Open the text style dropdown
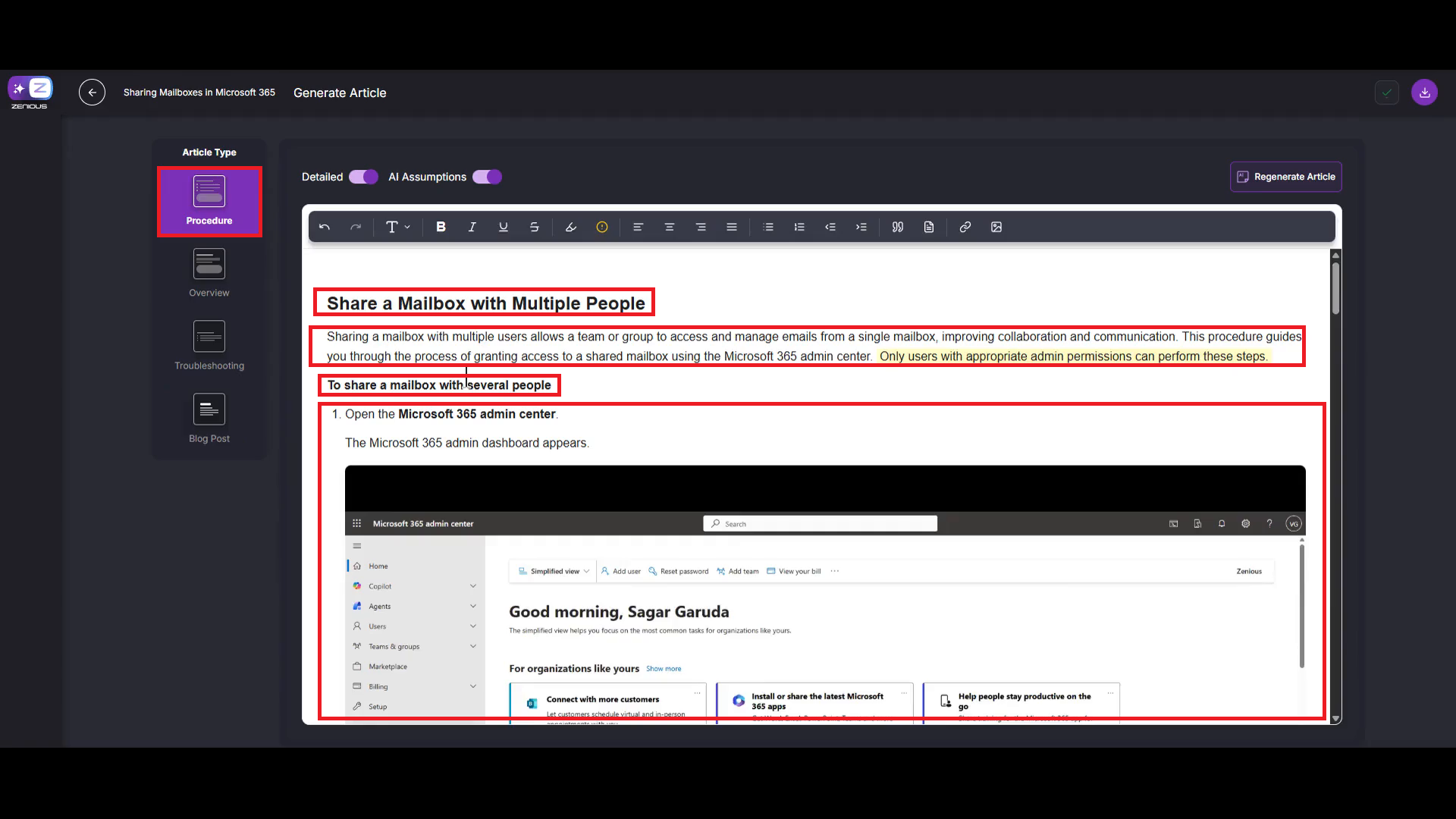1456x819 pixels. point(397,227)
